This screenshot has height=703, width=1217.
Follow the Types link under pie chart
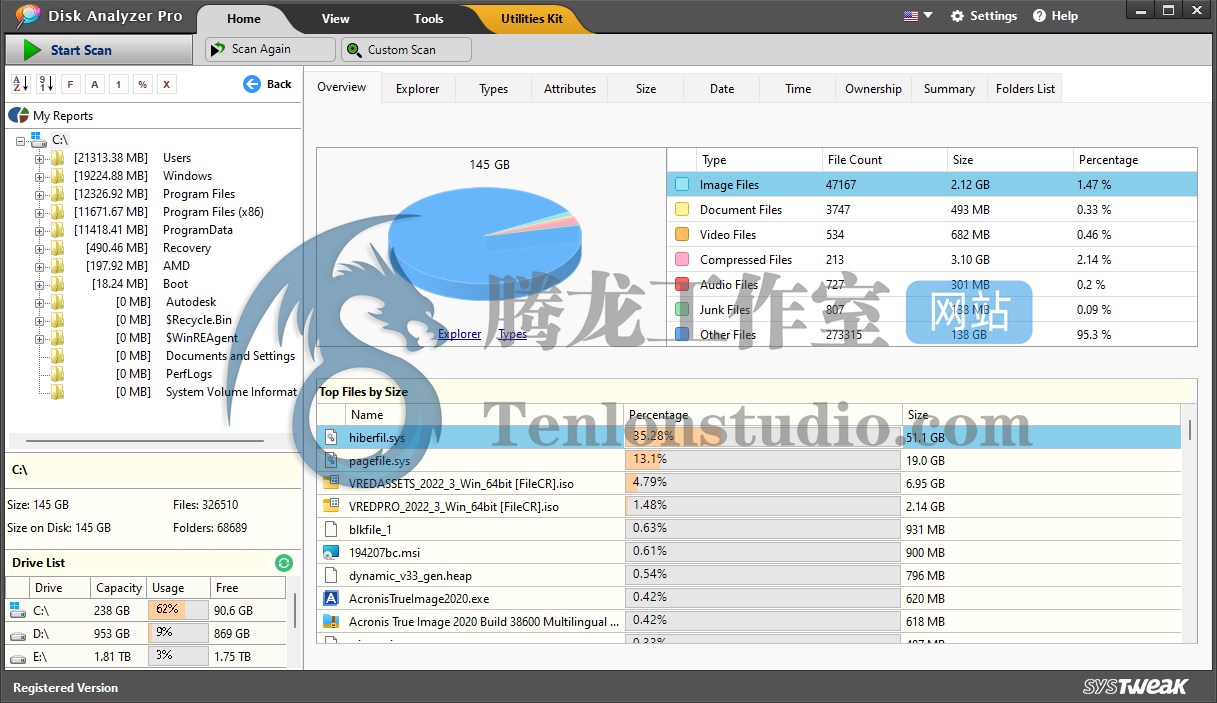pos(512,334)
